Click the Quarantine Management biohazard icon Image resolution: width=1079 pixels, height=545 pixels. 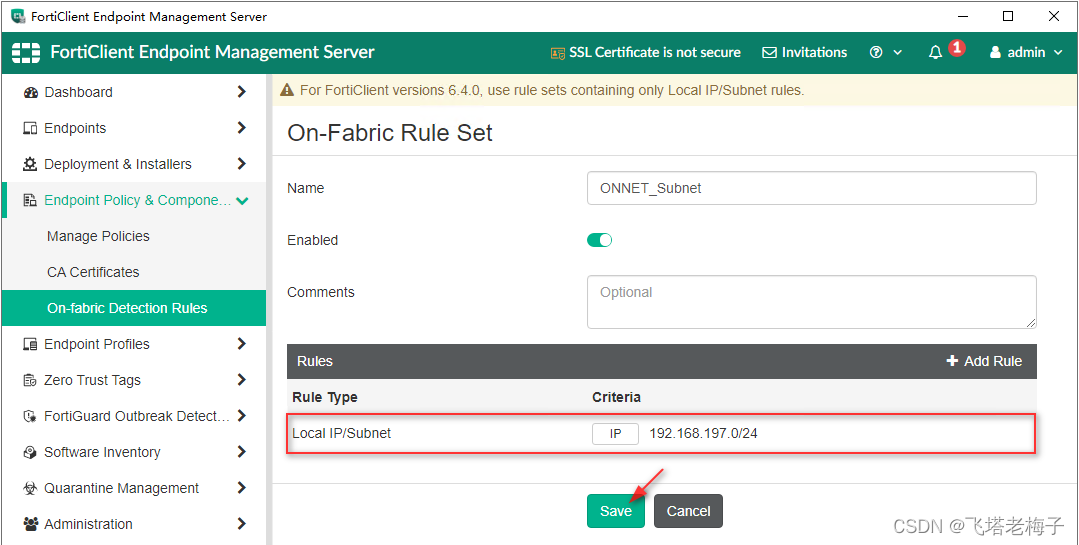pyautogui.click(x=30, y=488)
